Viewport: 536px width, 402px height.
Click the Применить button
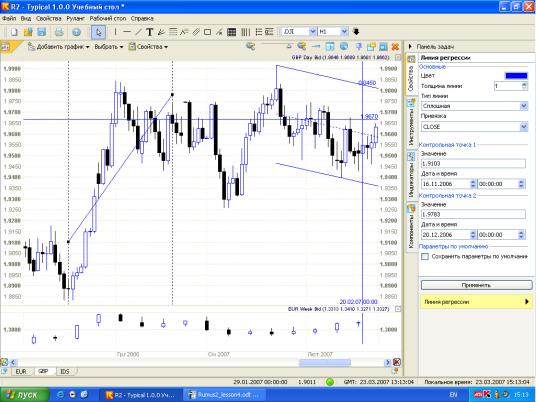click(x=476, y=285)
